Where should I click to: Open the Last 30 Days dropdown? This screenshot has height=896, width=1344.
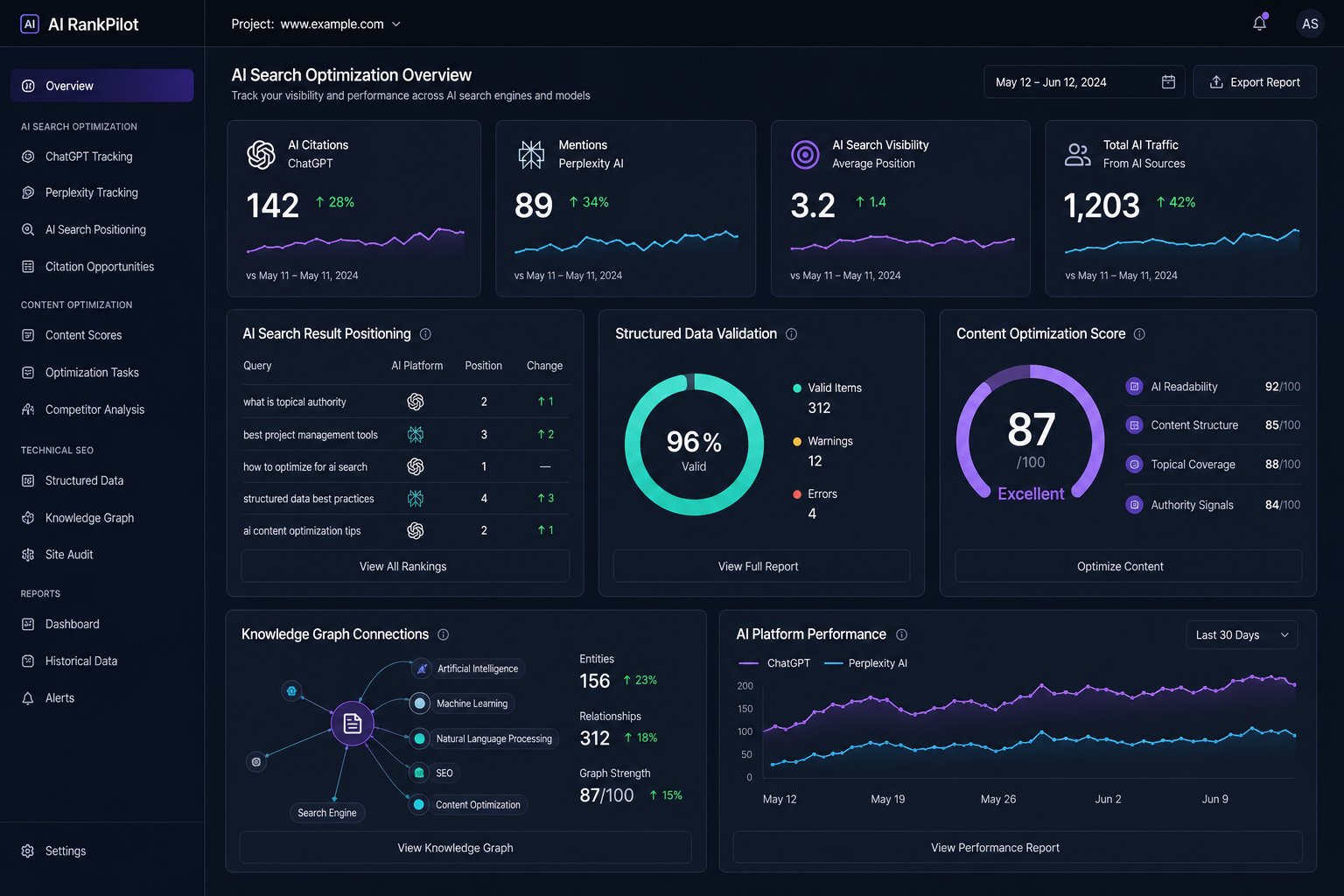click(x=1242, y=635)
